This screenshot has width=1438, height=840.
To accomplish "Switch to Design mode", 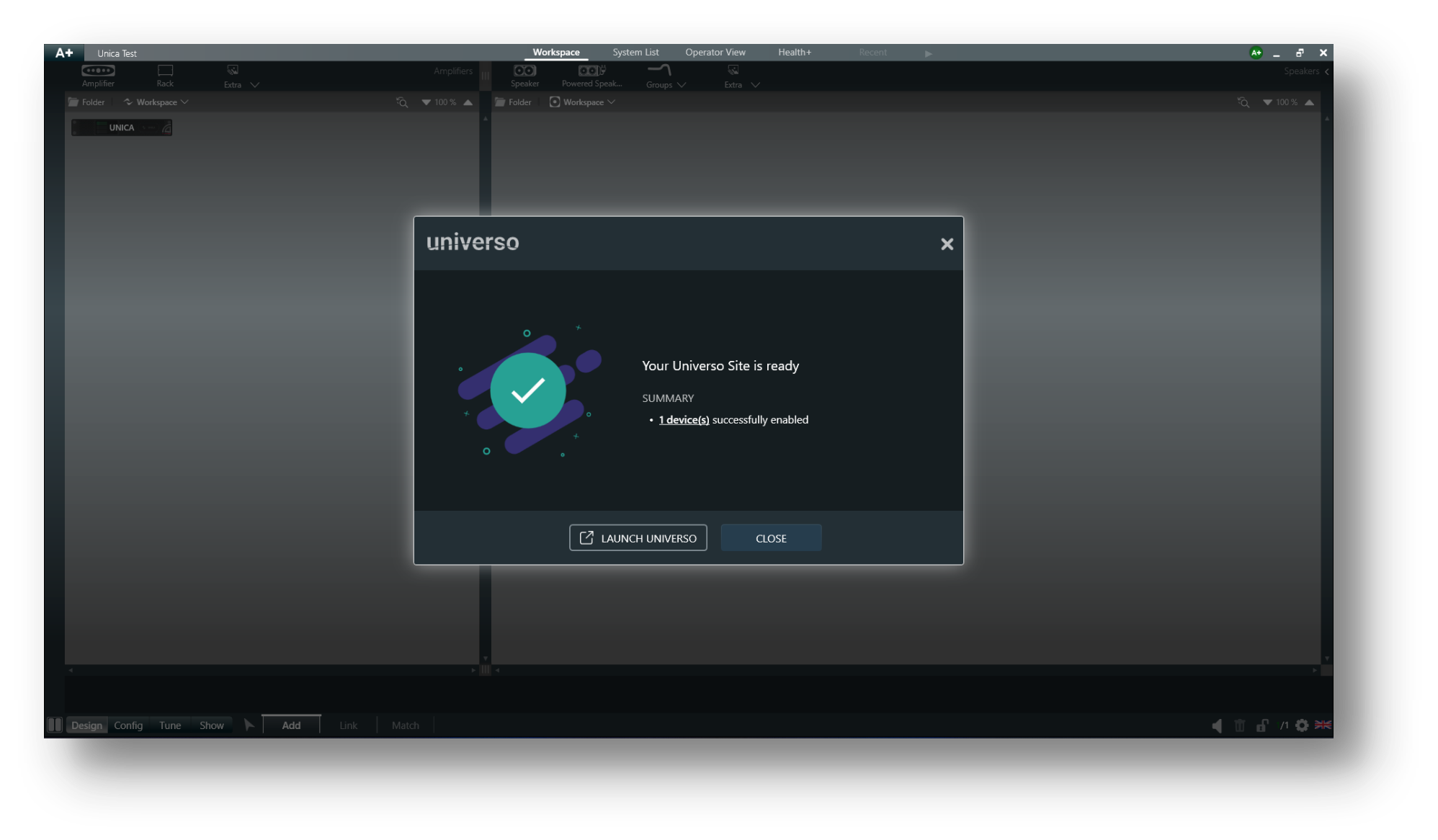I will click(86, 725).
